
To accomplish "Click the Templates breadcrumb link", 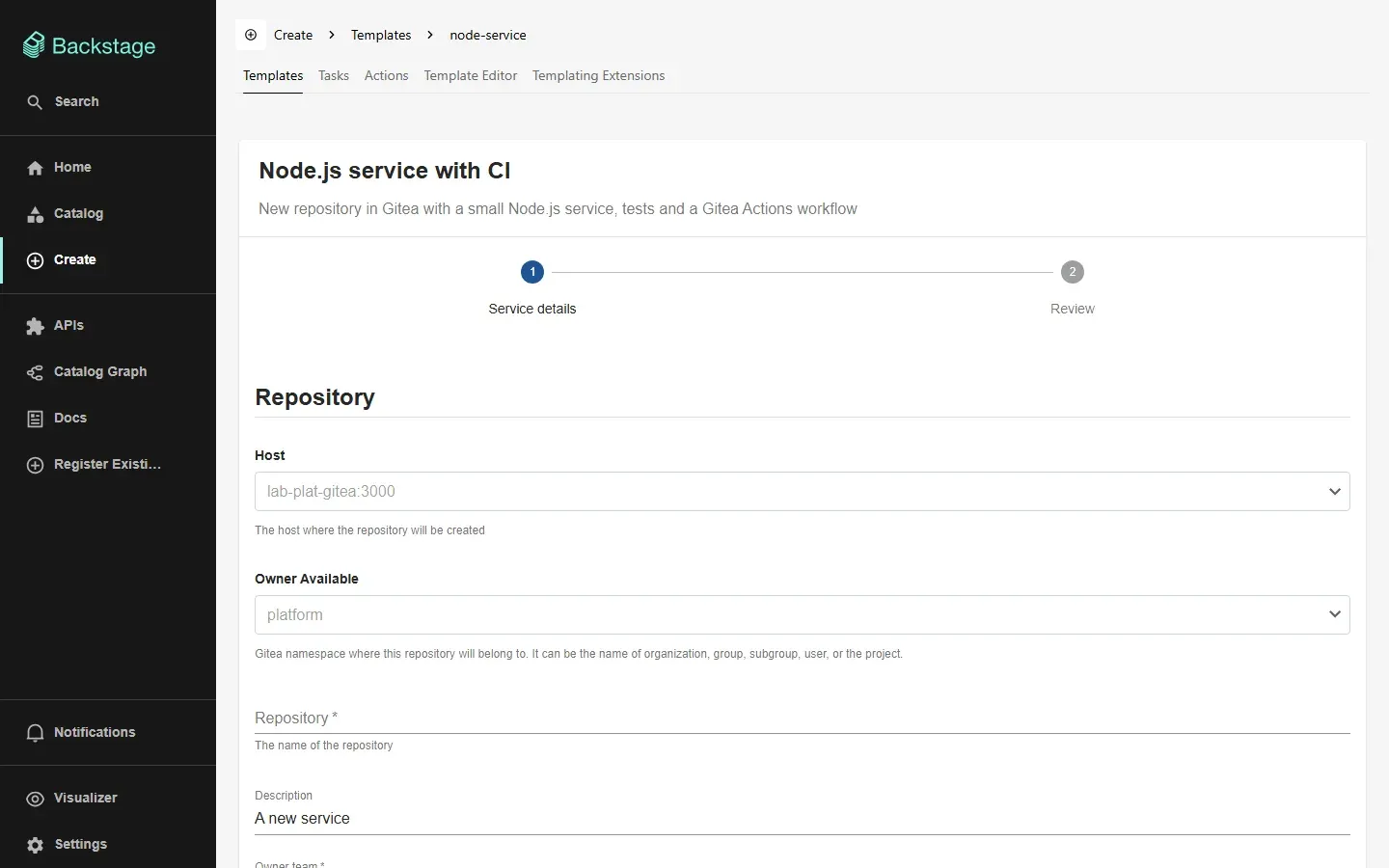I will click(381, 35).
